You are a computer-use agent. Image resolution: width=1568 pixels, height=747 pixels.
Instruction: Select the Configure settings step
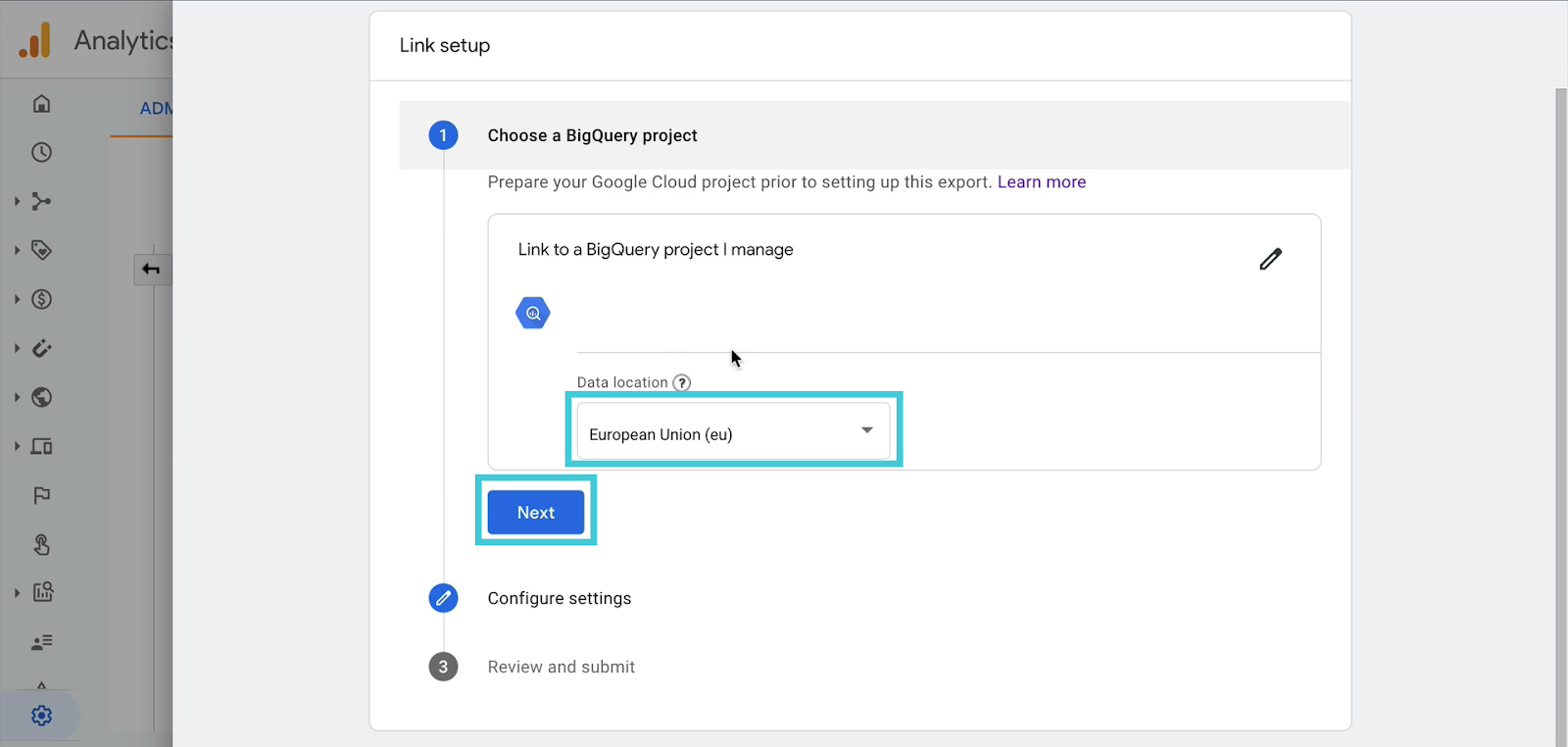559,598
